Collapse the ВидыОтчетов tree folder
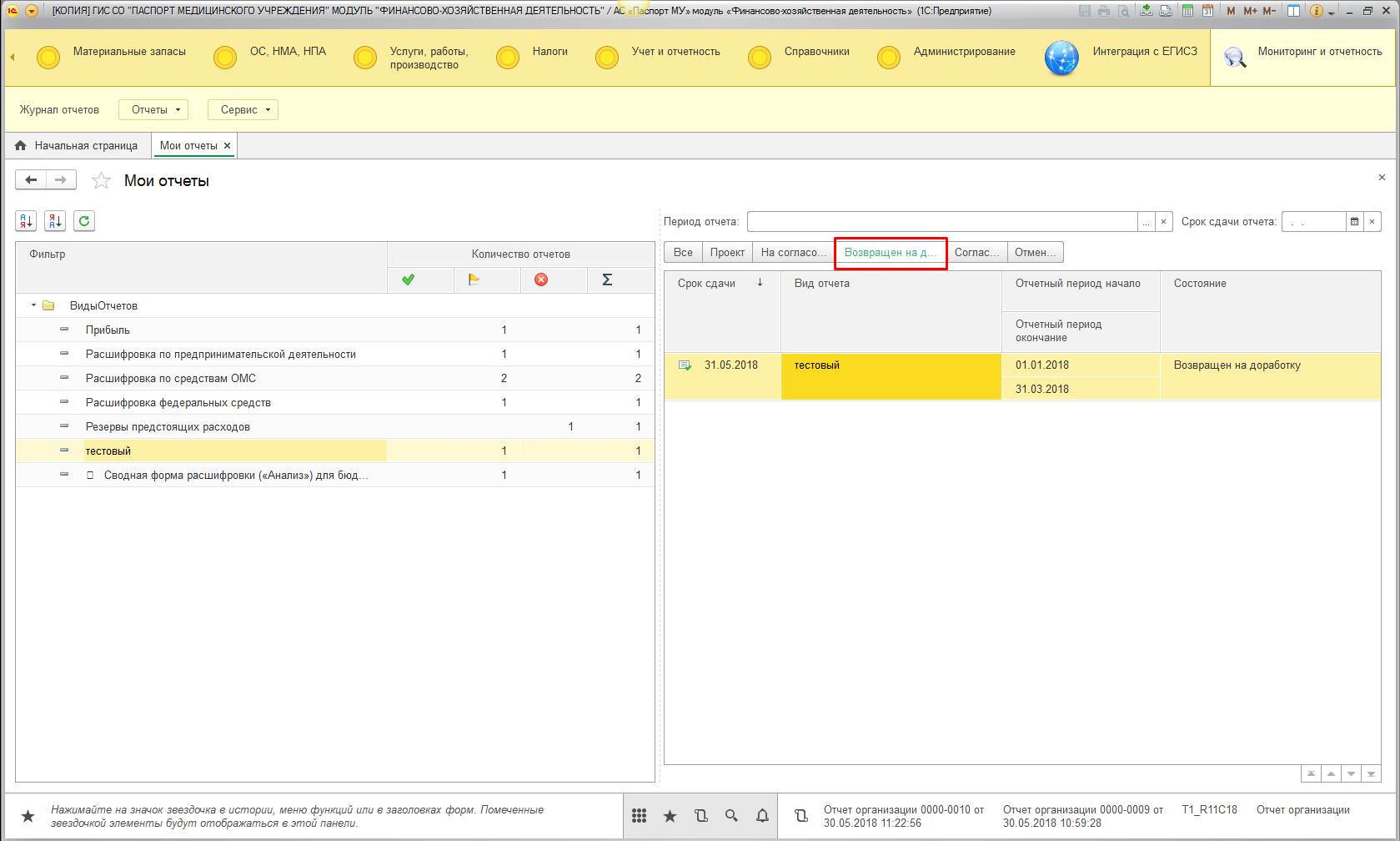Screen dimensions: 1400x841 click(x=34, y=305)
